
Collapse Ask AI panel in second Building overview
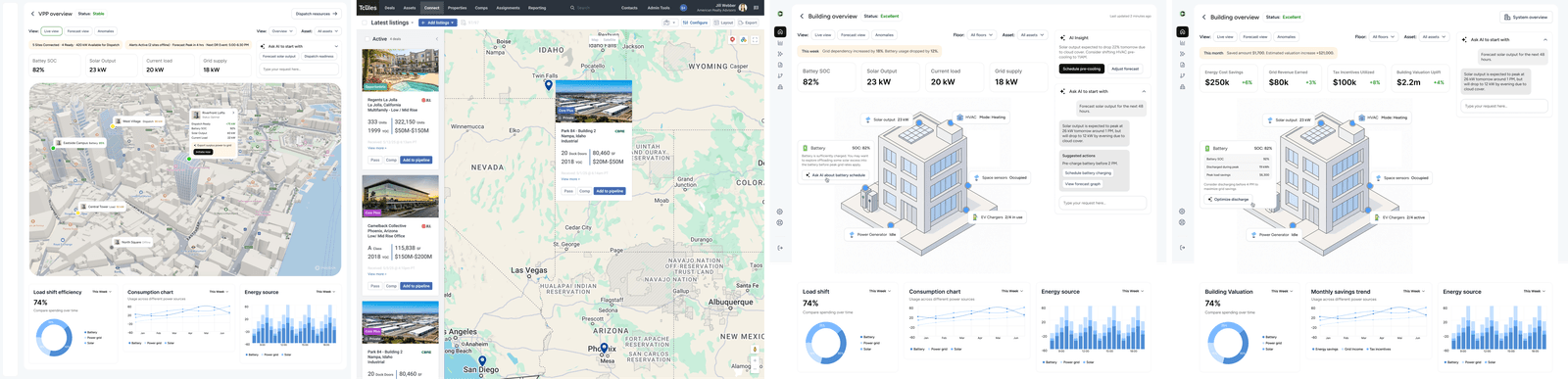pos(1544,39)
